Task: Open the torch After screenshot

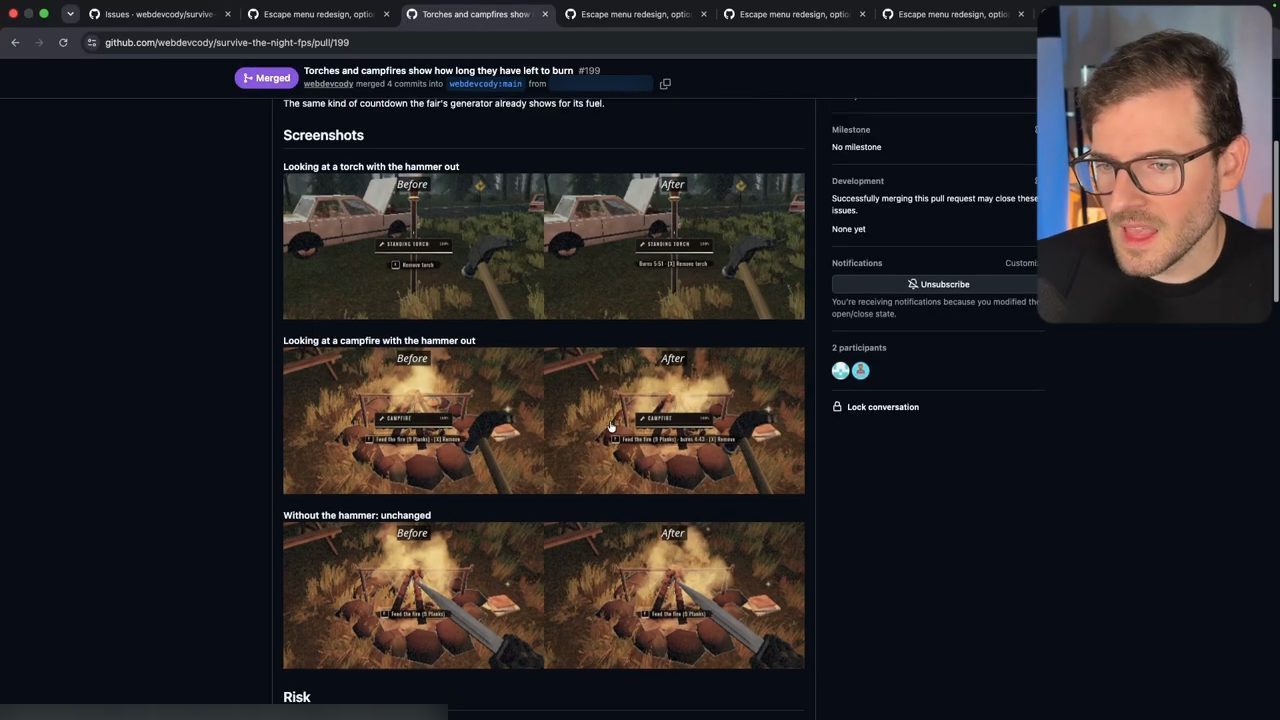Action: pyautogui.click(x=674, y=247)
